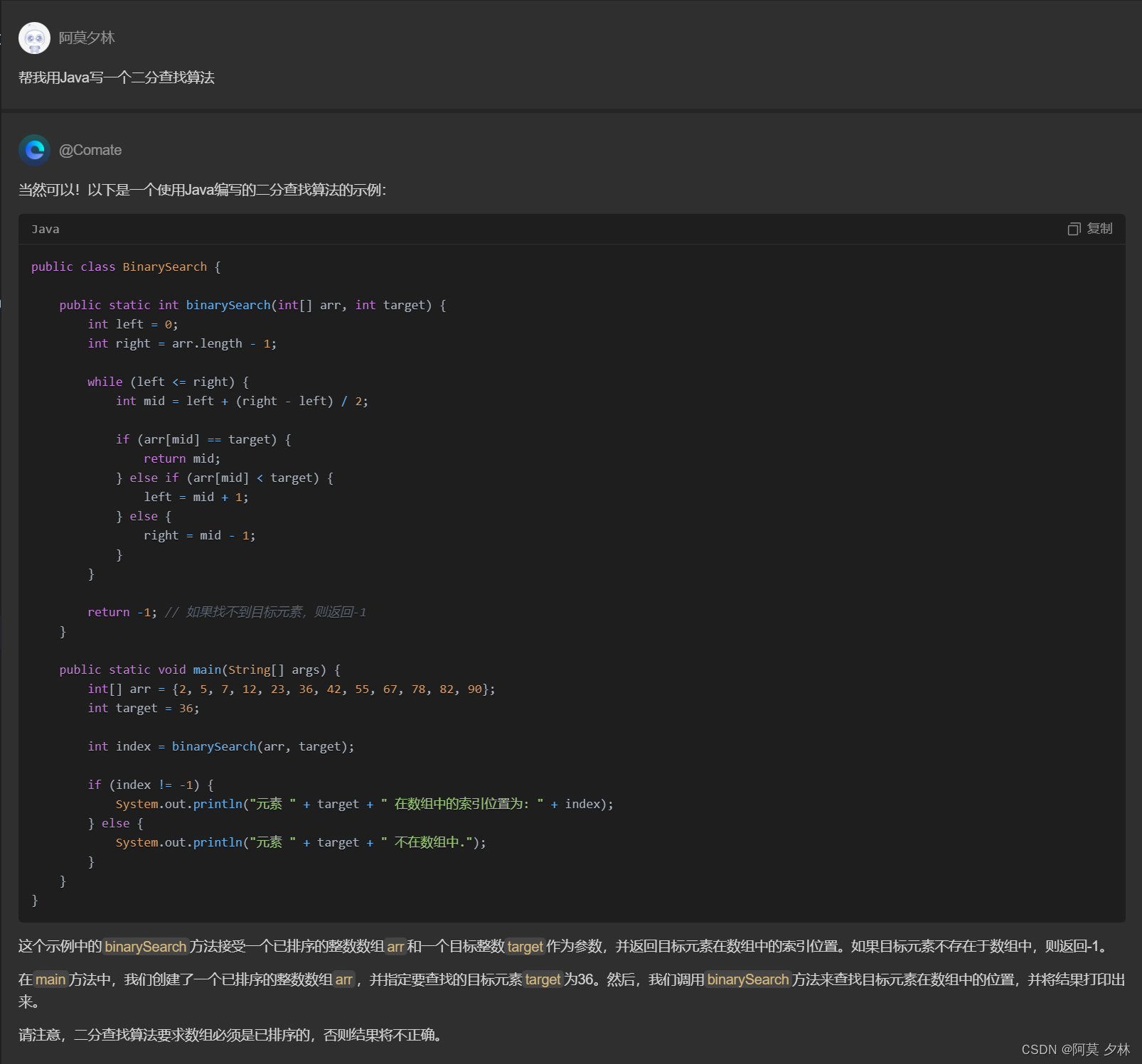
Task: Click the binarySearch method signature line
Action: pos(252,305)
